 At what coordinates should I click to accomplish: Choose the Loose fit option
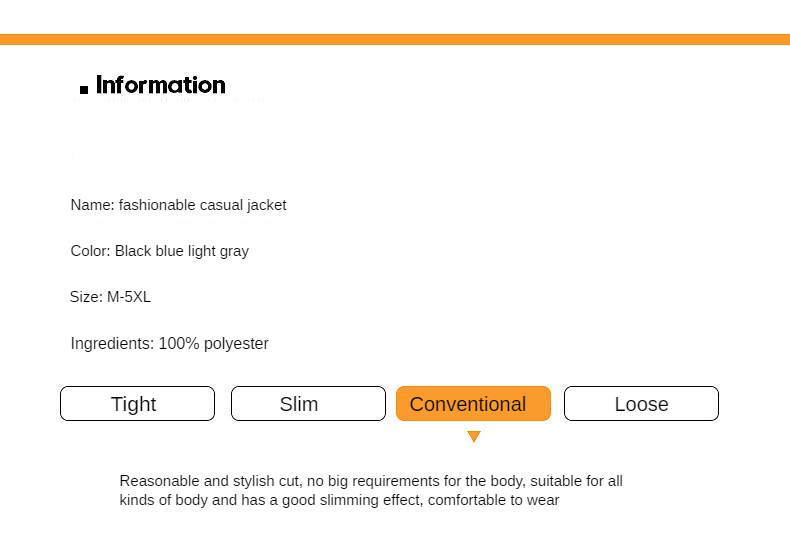(641, 403)
